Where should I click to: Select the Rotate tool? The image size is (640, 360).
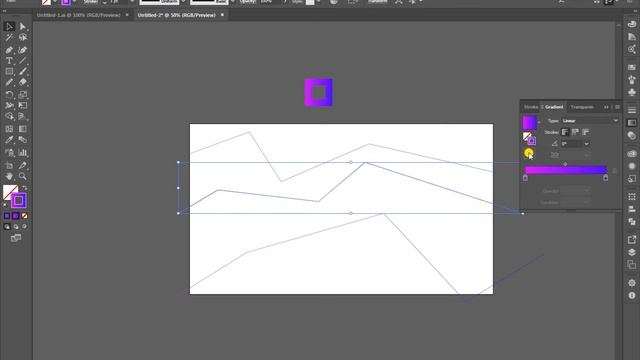9,94
